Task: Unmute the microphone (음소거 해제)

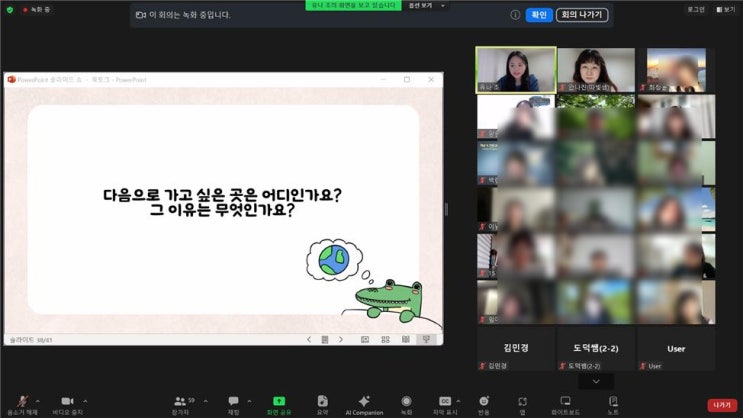Action: [22, 405]
